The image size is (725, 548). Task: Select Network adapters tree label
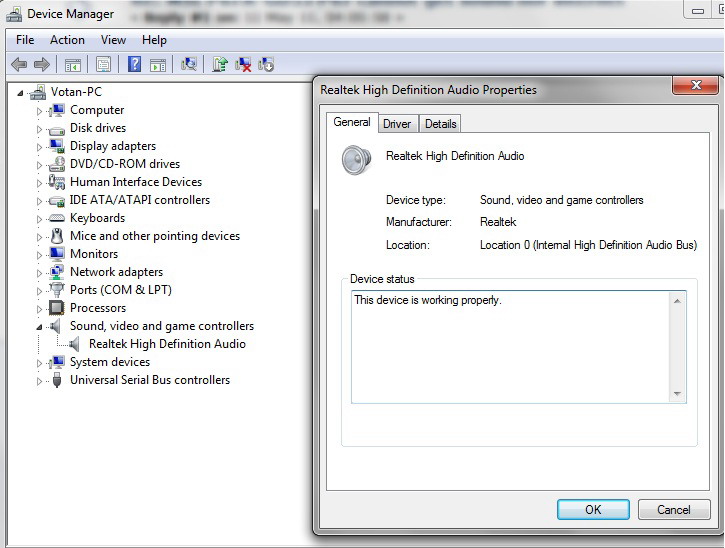tap(117, 272)
